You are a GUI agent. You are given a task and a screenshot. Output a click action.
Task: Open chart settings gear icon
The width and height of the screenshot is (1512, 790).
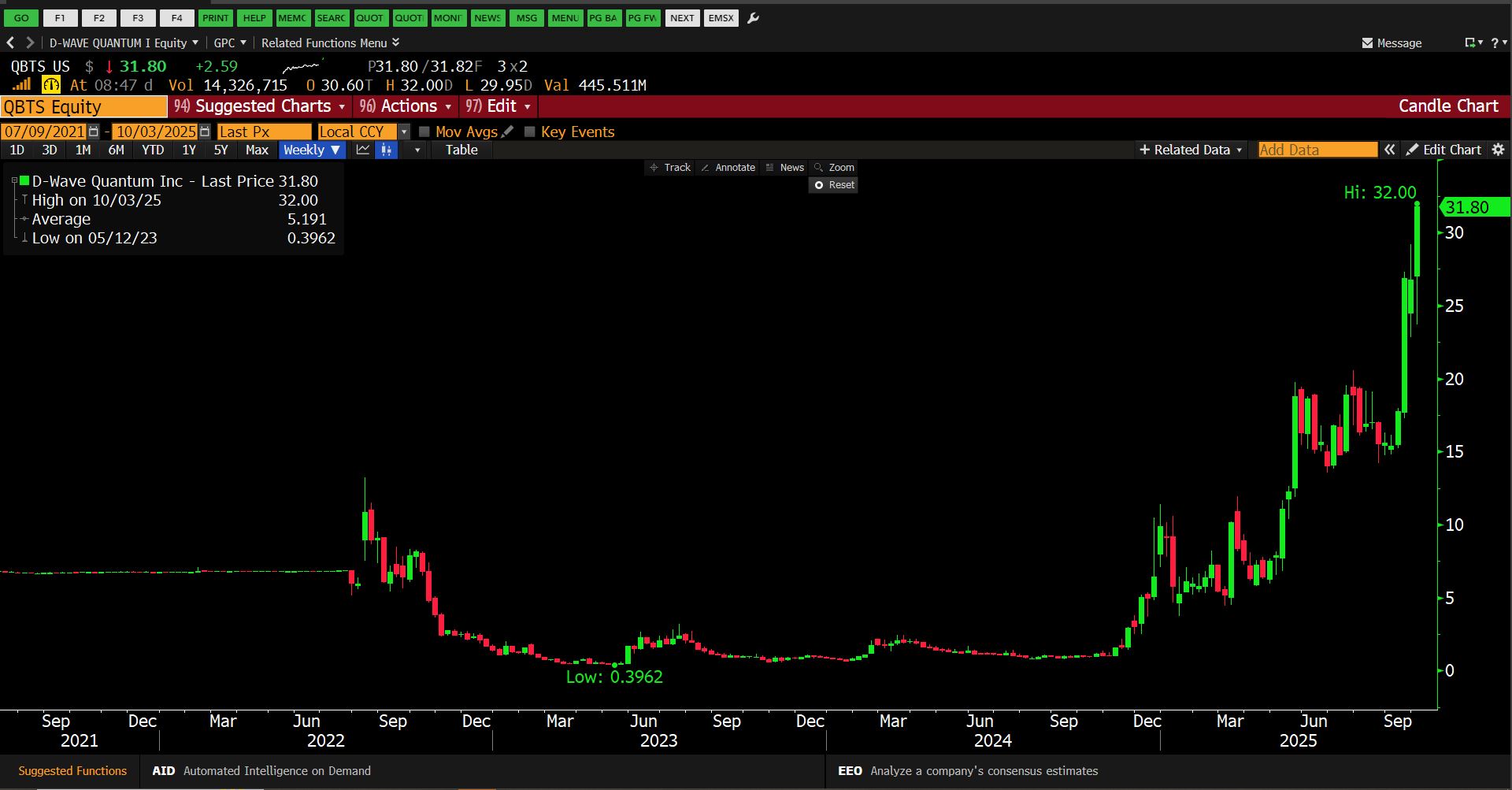(x=1499, y=150)
